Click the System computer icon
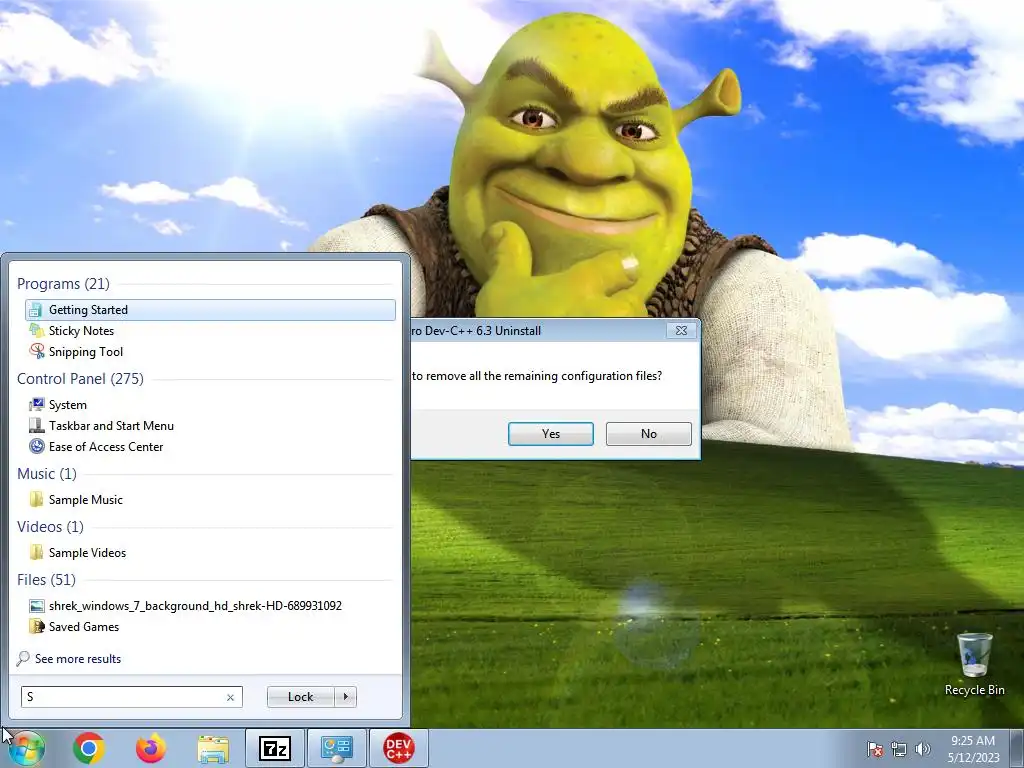1024x768 pixels. 37,405
